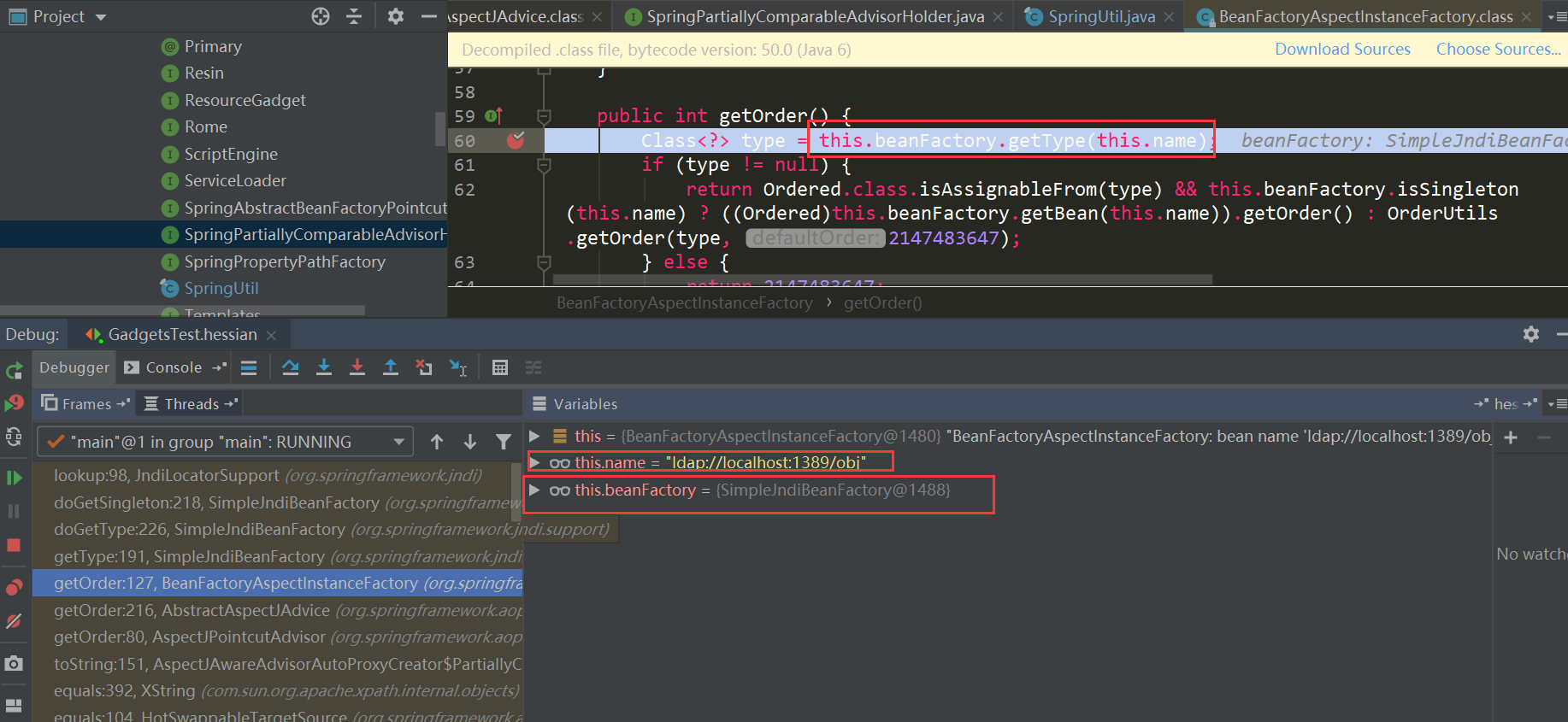
Task: Expand the this.beanFactory variable node
Action: [534, 490]
